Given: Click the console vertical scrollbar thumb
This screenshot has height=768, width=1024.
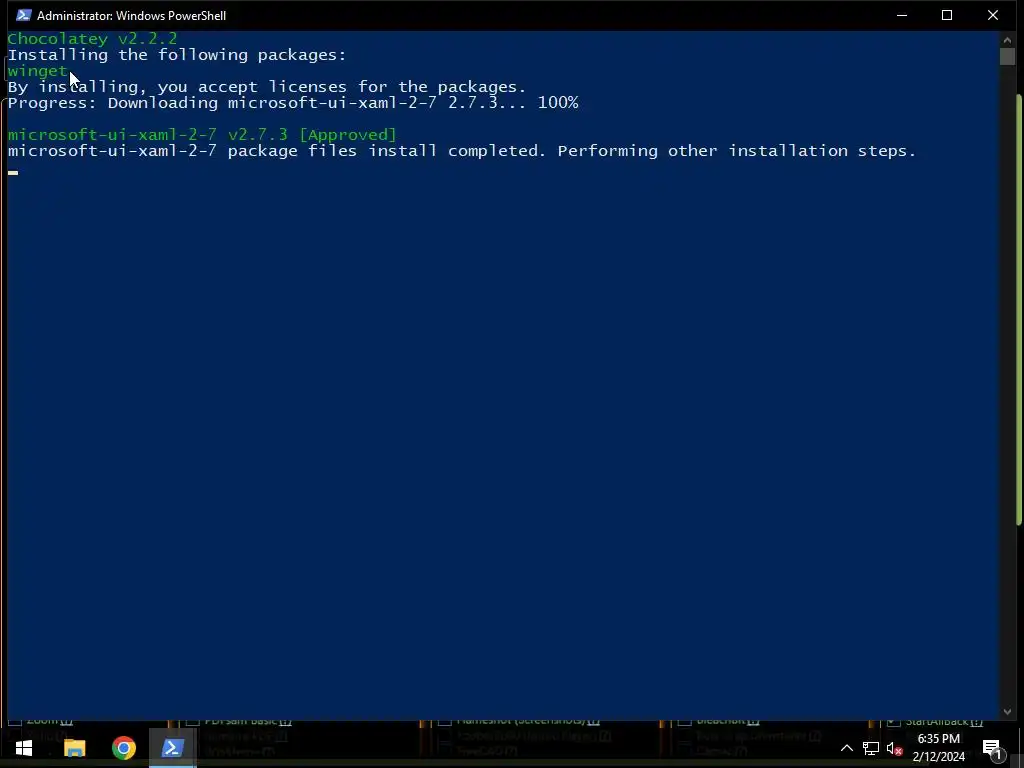Looking at the screenshot, I should (x=1007, y=56).
